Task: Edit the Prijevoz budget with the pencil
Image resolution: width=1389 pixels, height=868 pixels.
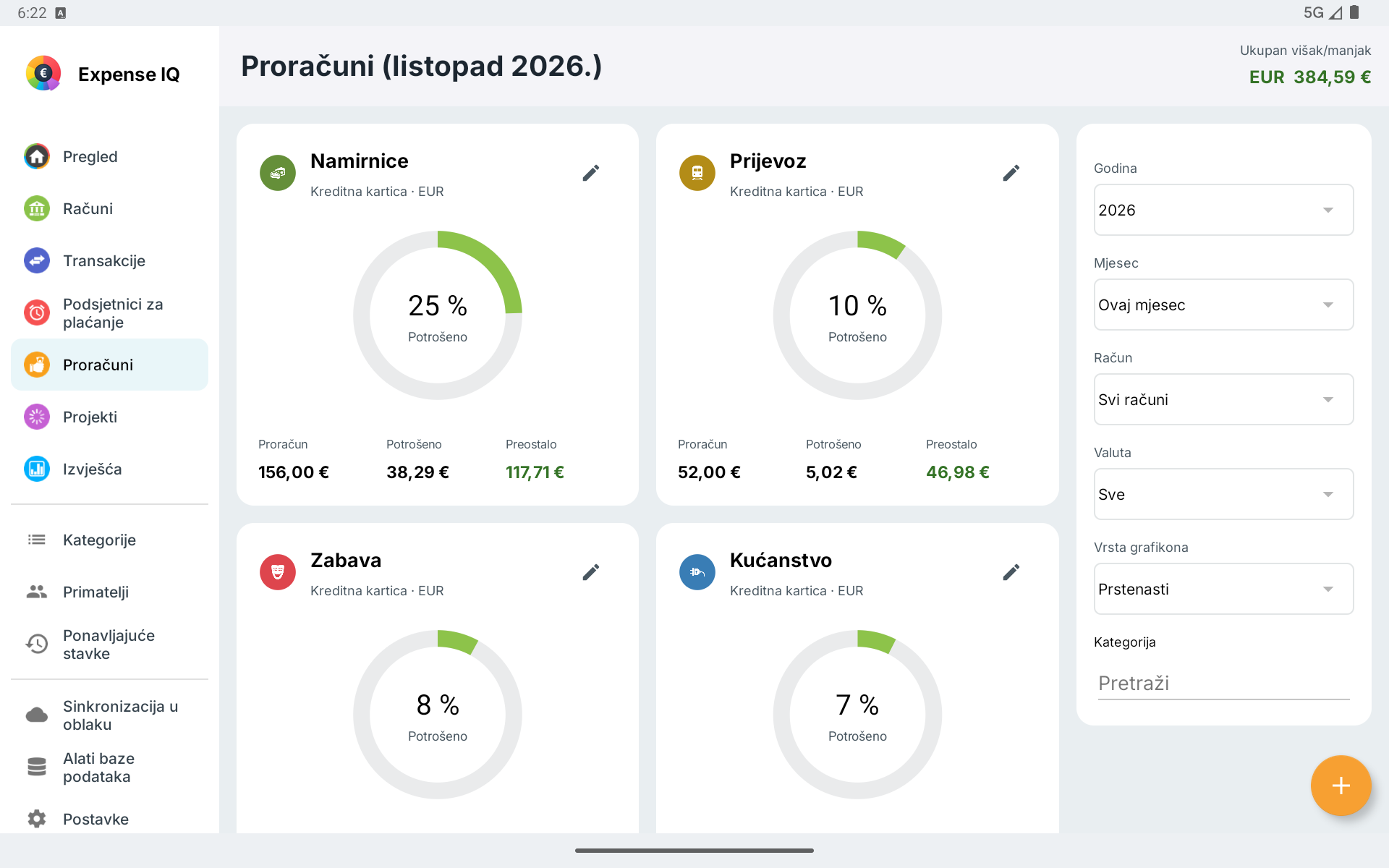Action: [1011, 173]
